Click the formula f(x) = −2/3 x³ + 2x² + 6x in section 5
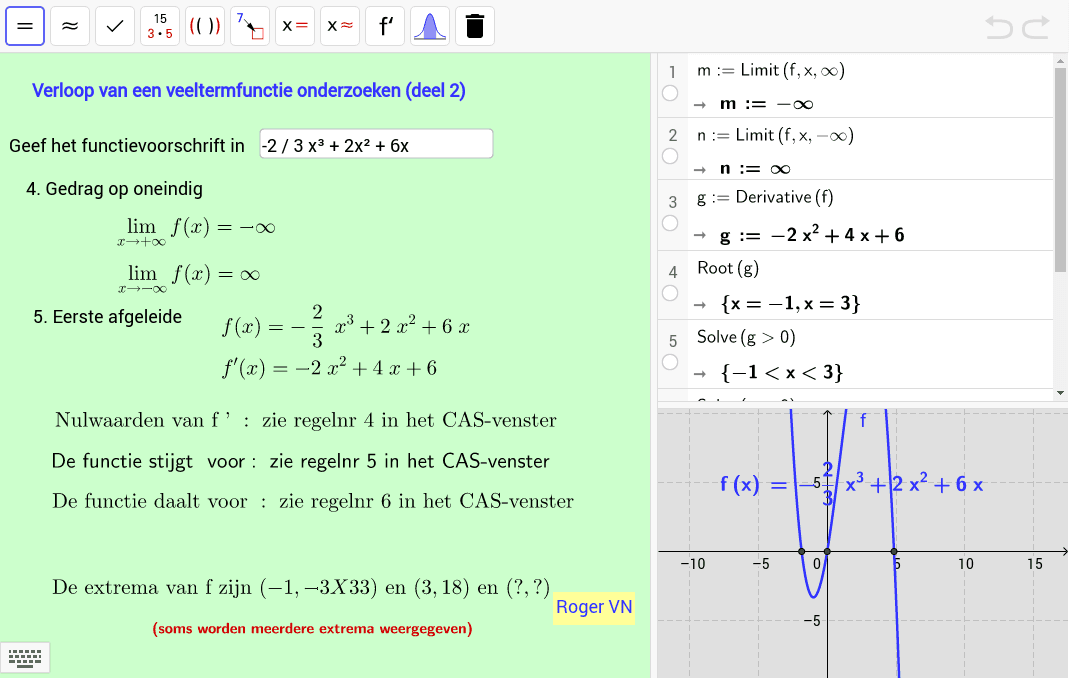 coord(345,326)
